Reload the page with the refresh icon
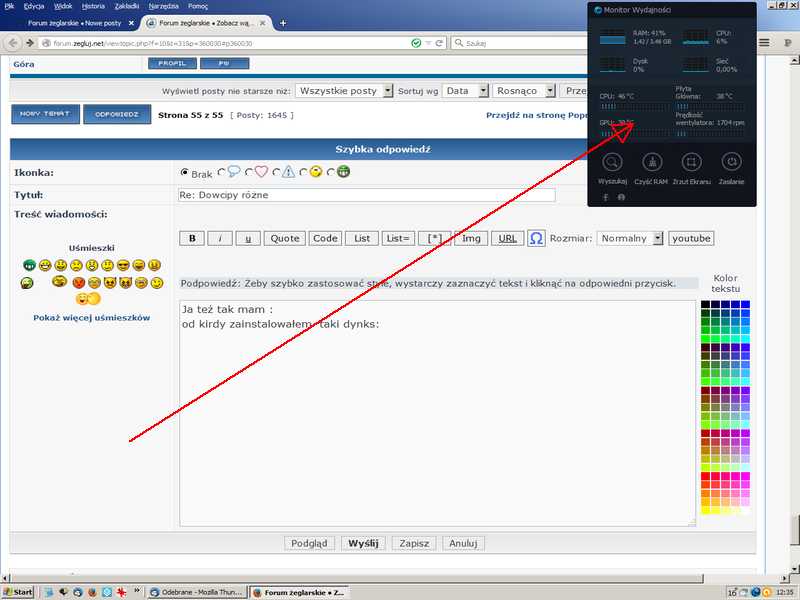800x600 pixels. click(x=440, y=43)
